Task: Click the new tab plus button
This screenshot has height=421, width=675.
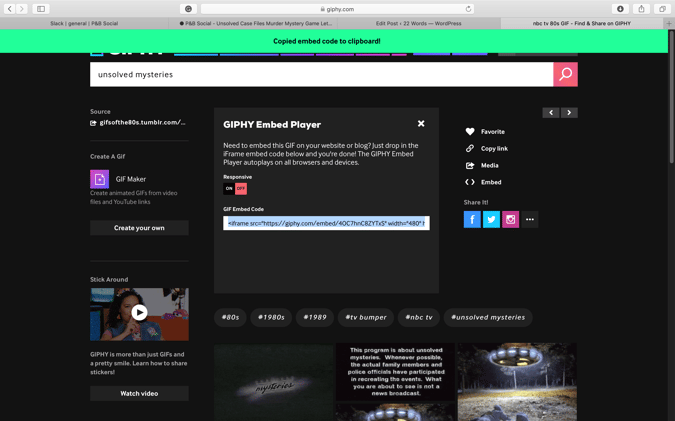Action: coord(669,23)
